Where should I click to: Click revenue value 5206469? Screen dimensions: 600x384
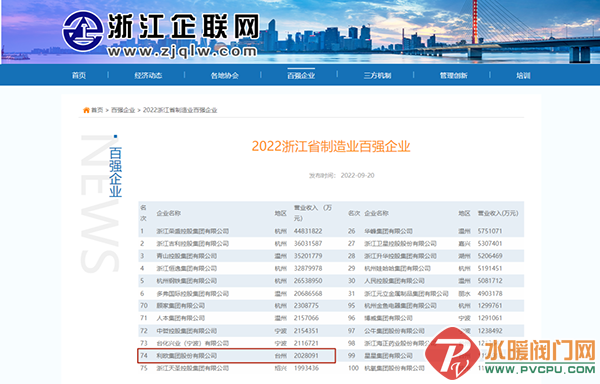point(490,255)
